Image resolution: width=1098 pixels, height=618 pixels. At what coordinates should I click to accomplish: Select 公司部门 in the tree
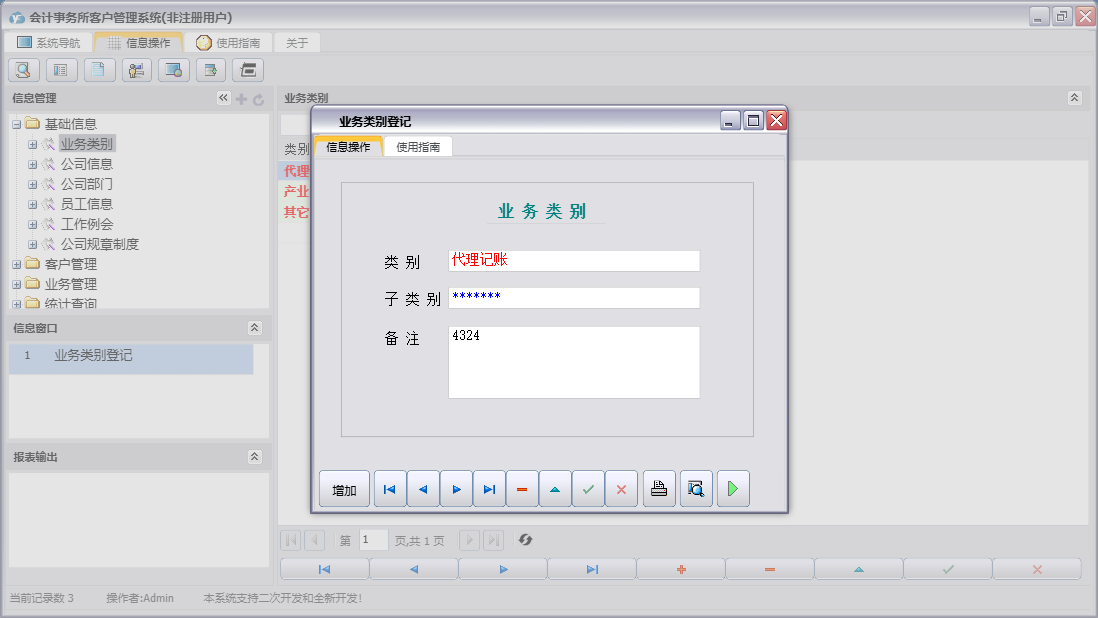(x=86, y=184)
